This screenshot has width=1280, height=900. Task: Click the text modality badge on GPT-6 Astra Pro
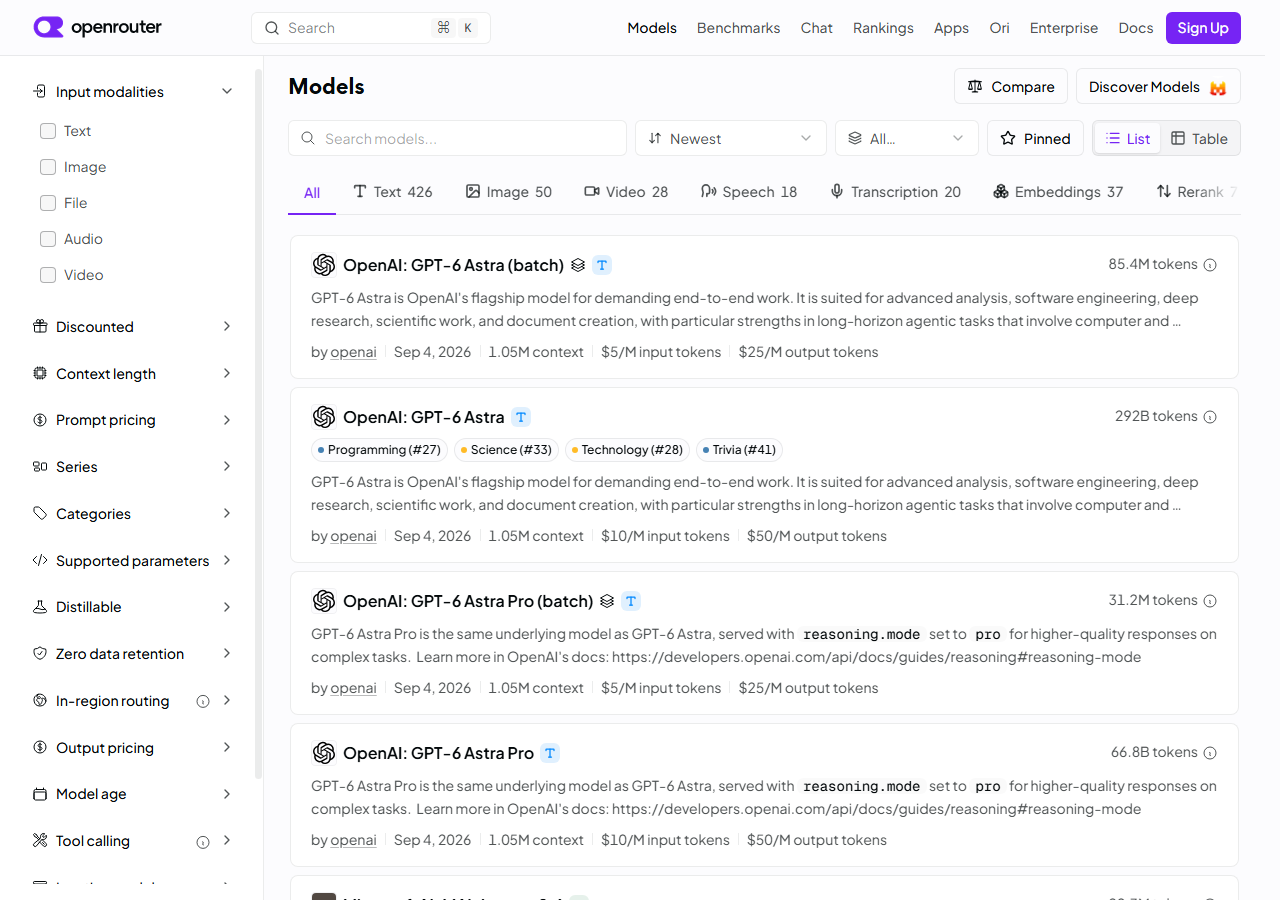(550, 753)
